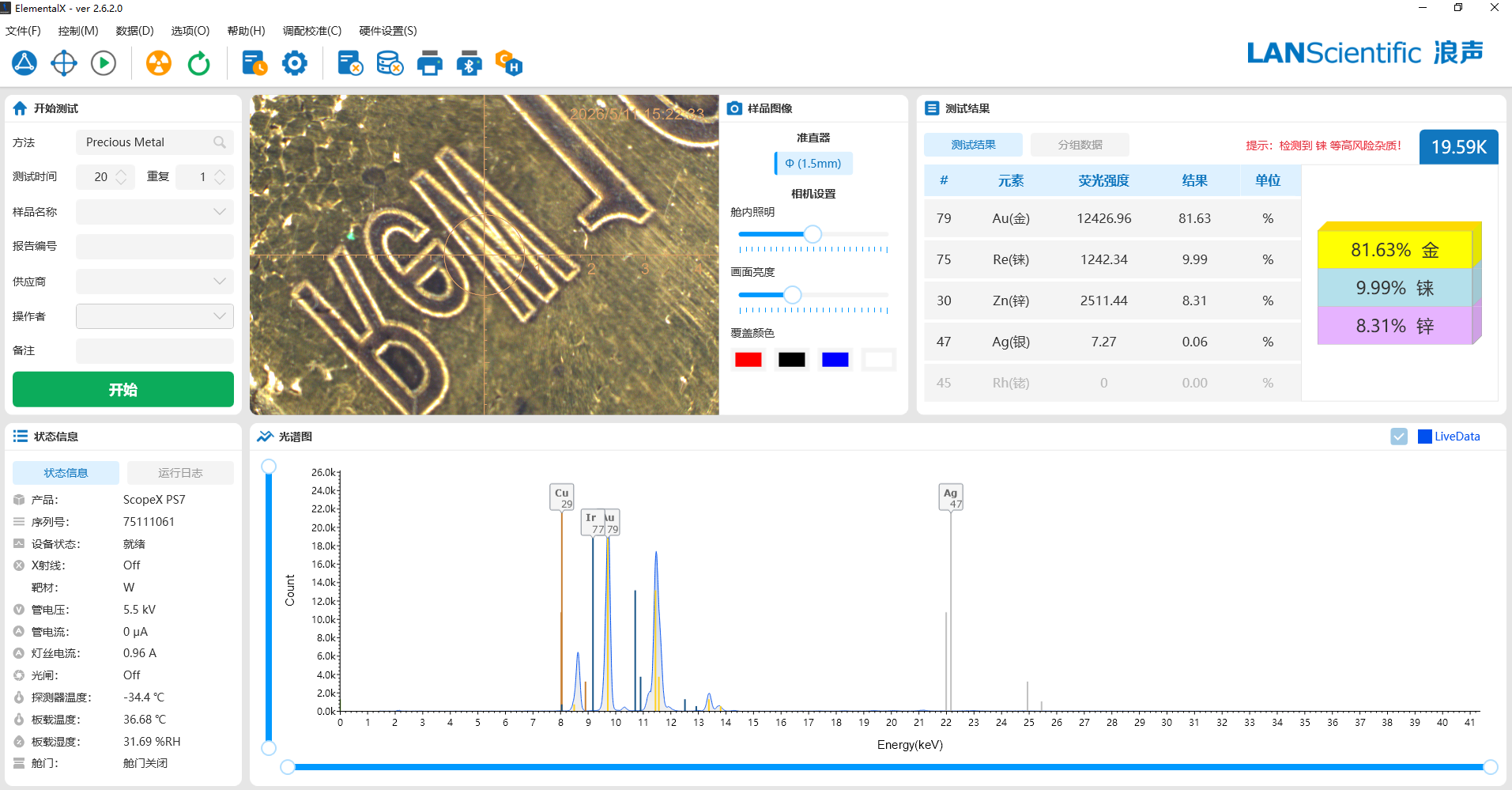Select the blue overlay color swatch
This screenshot has height=790, width=1512.
pyautogui.click(x=835, y=360)
